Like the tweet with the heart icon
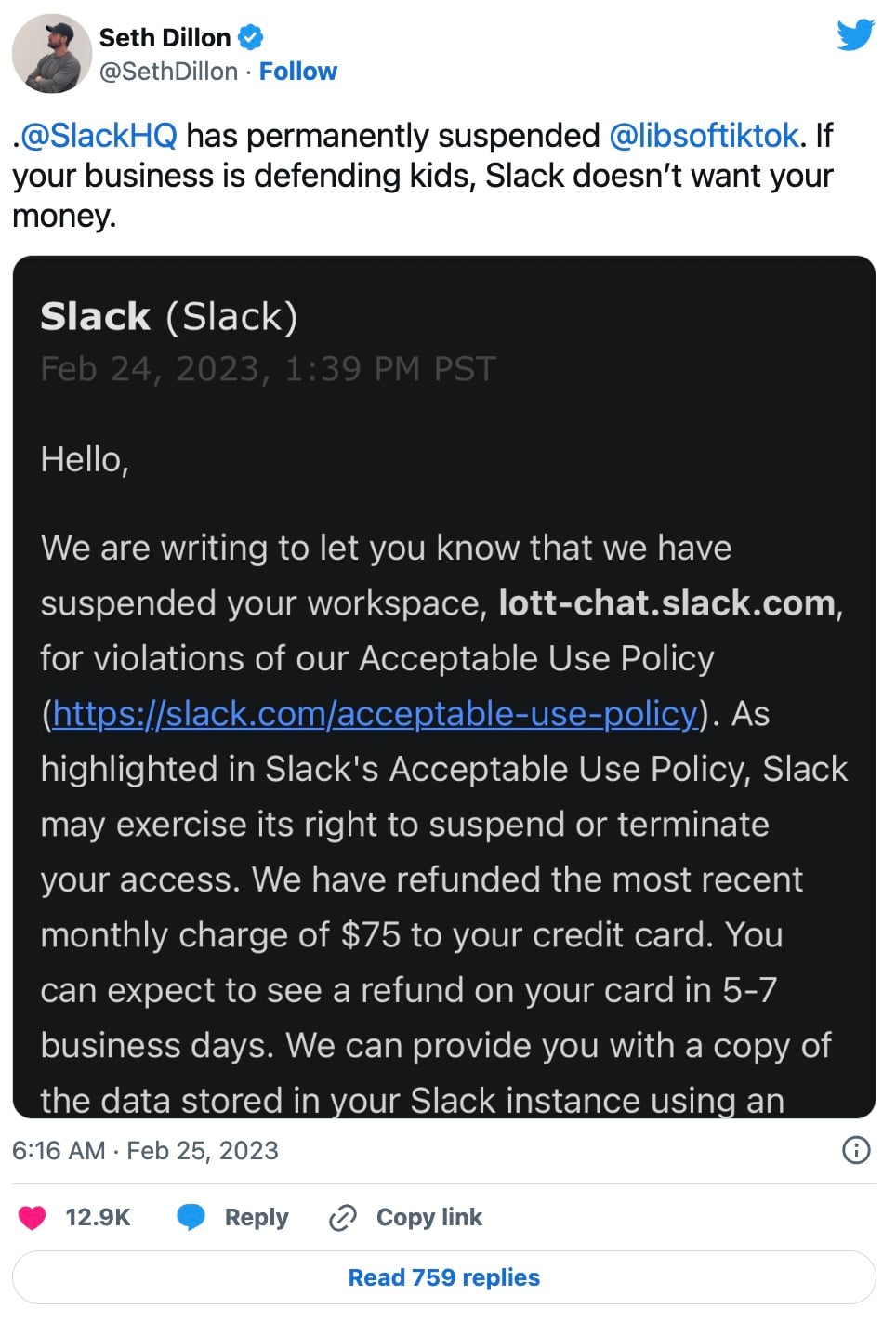This screenshot has width=896, height=1322. [33, 1217]
